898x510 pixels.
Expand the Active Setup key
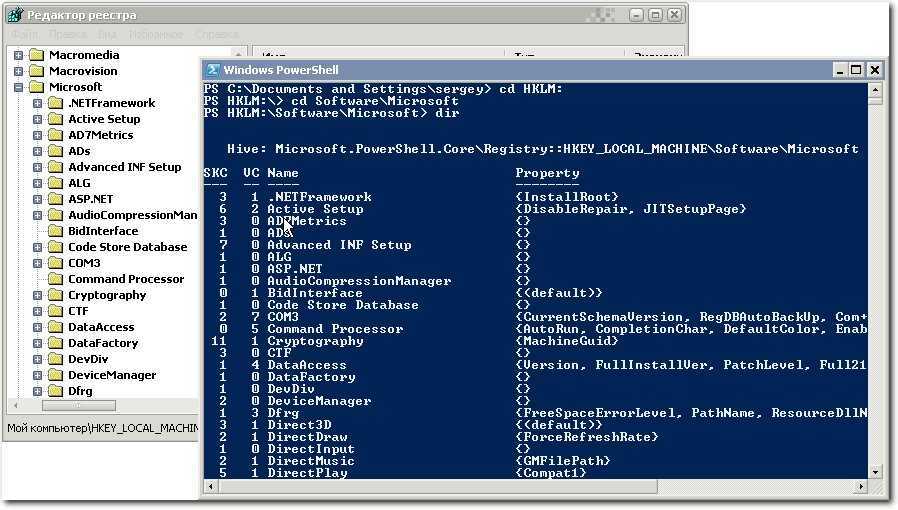point(37,119)
